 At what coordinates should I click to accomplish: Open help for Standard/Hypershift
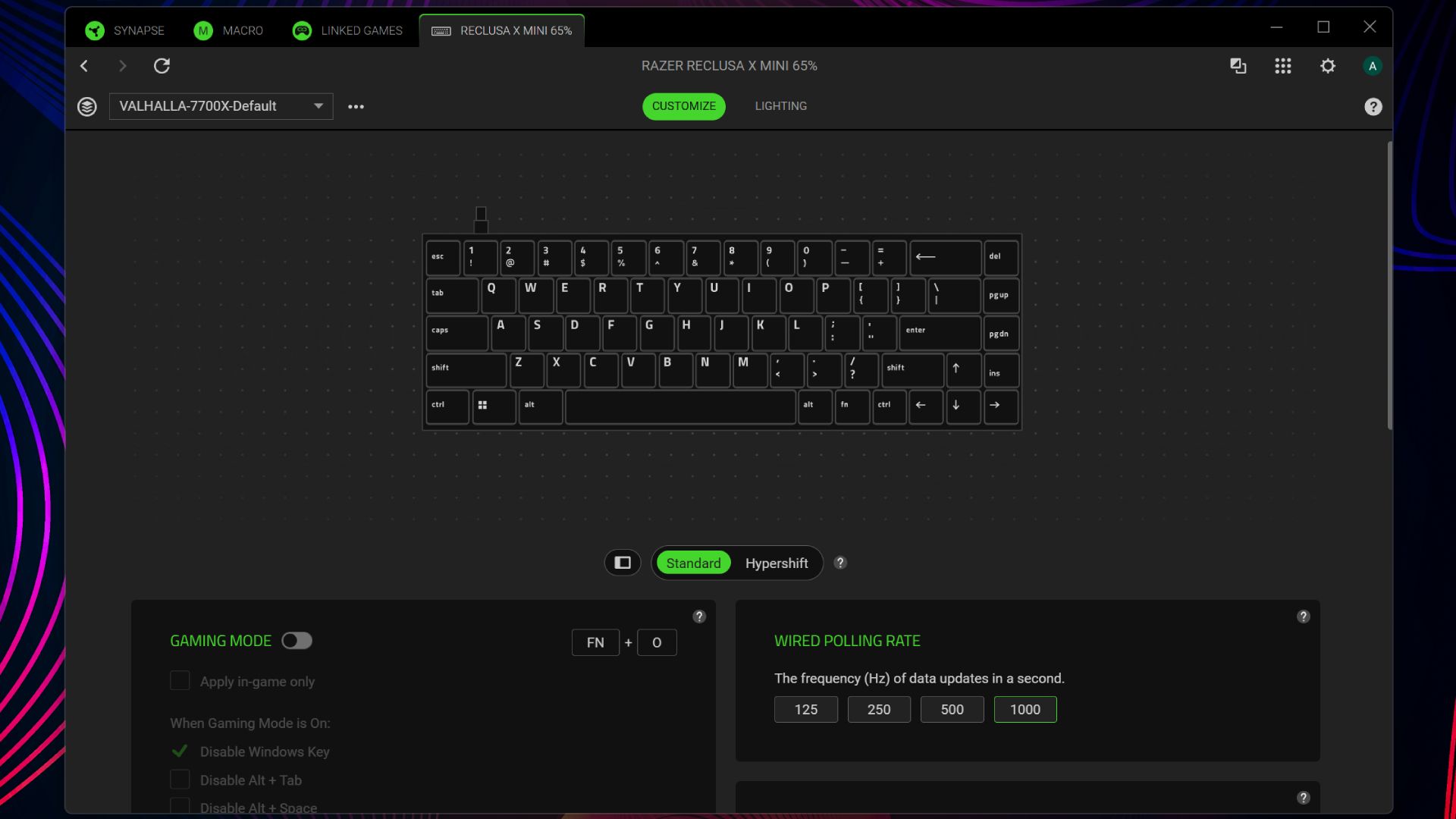pyautogui.click(x=840, y=563)
